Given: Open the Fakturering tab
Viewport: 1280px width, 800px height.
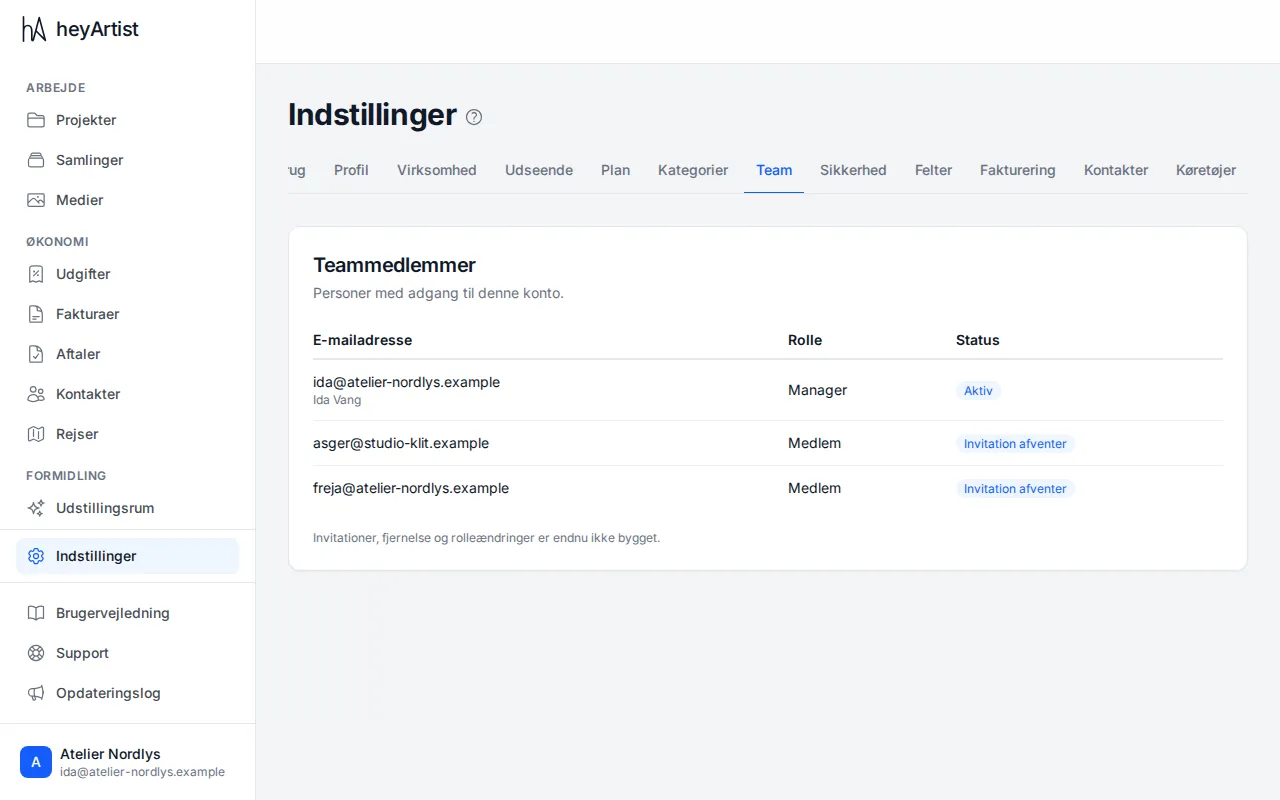Looking at the screenshot, I should pyautogui.click(x=1018, y=170).
